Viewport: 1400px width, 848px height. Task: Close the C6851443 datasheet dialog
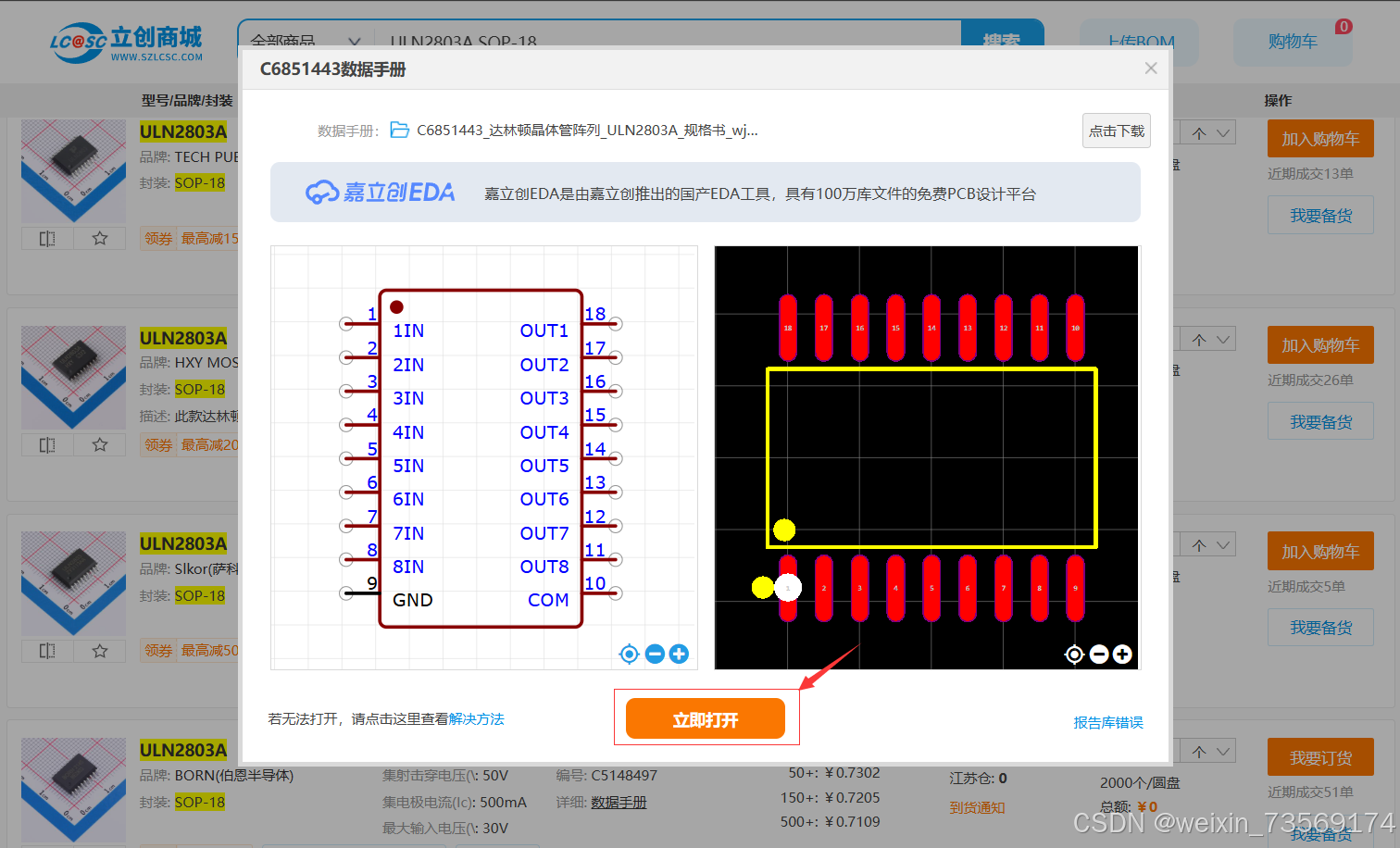(1151, 69)
